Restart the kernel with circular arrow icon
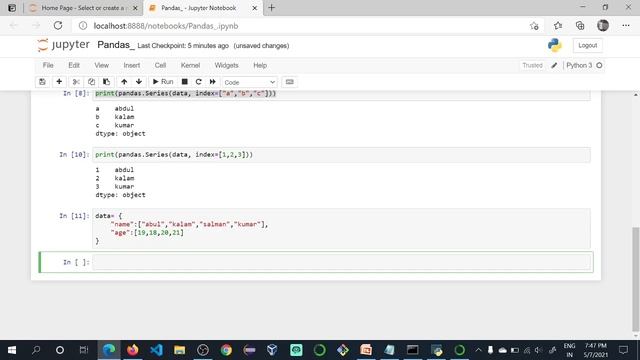This screenshot has height=360, width=640. click(x=198, y=82)
